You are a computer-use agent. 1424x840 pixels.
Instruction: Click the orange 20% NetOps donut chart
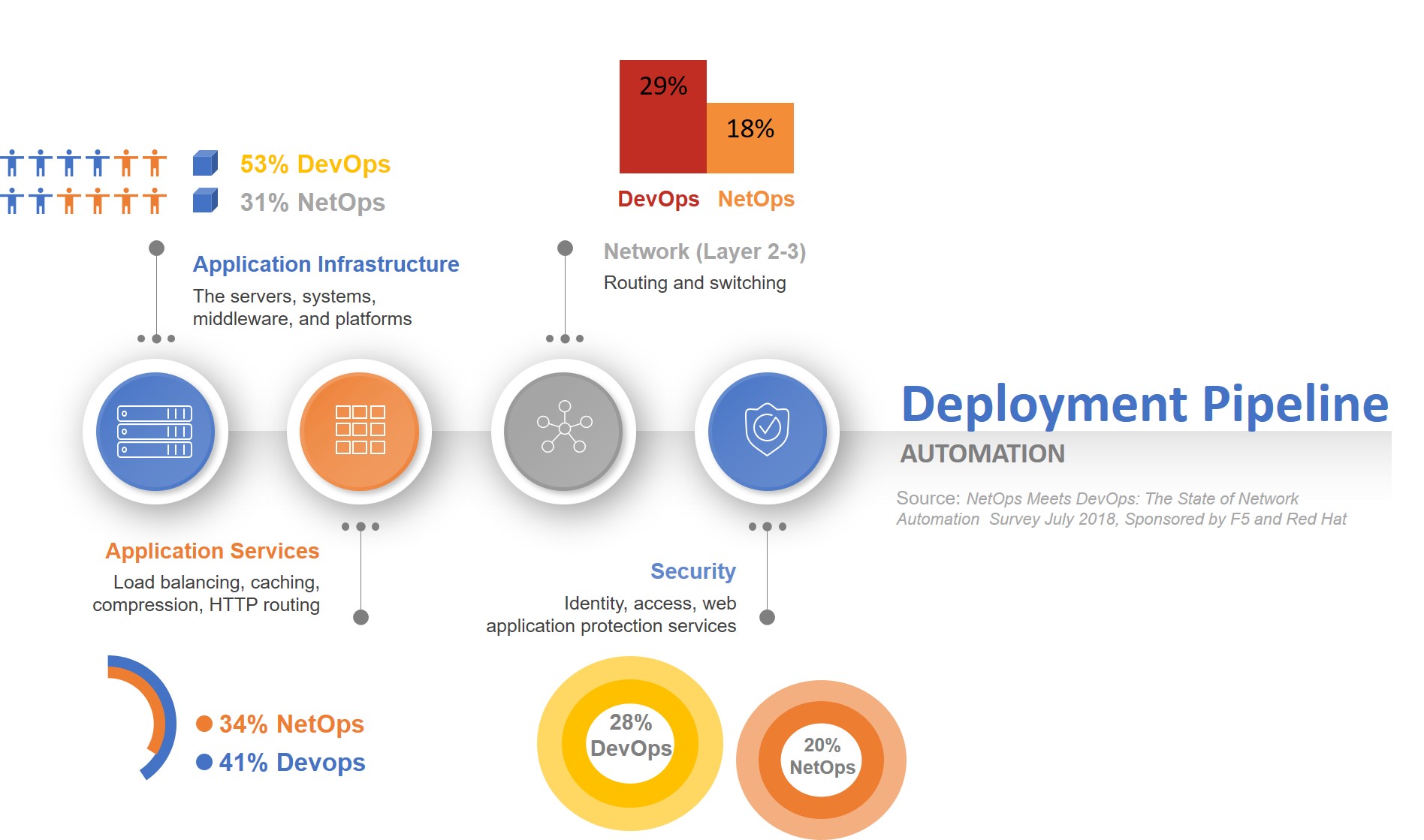coord(821,760)
